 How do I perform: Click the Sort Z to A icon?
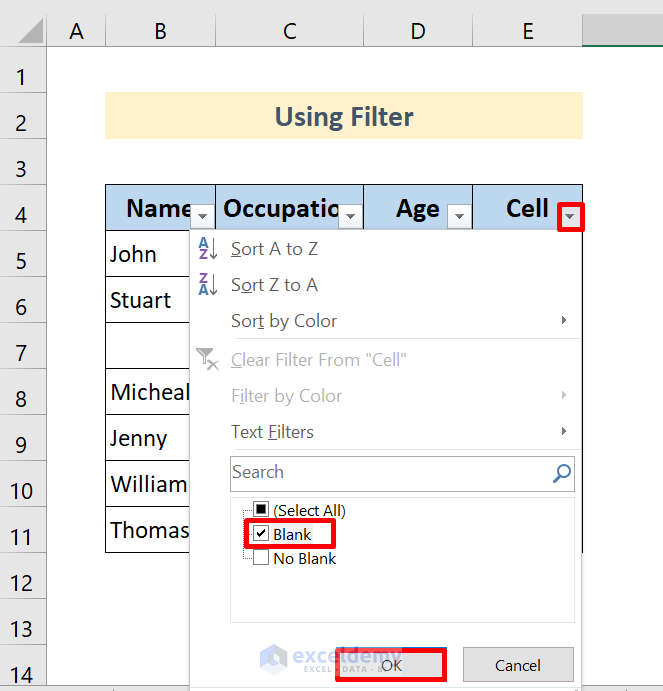tap(208, 284)
